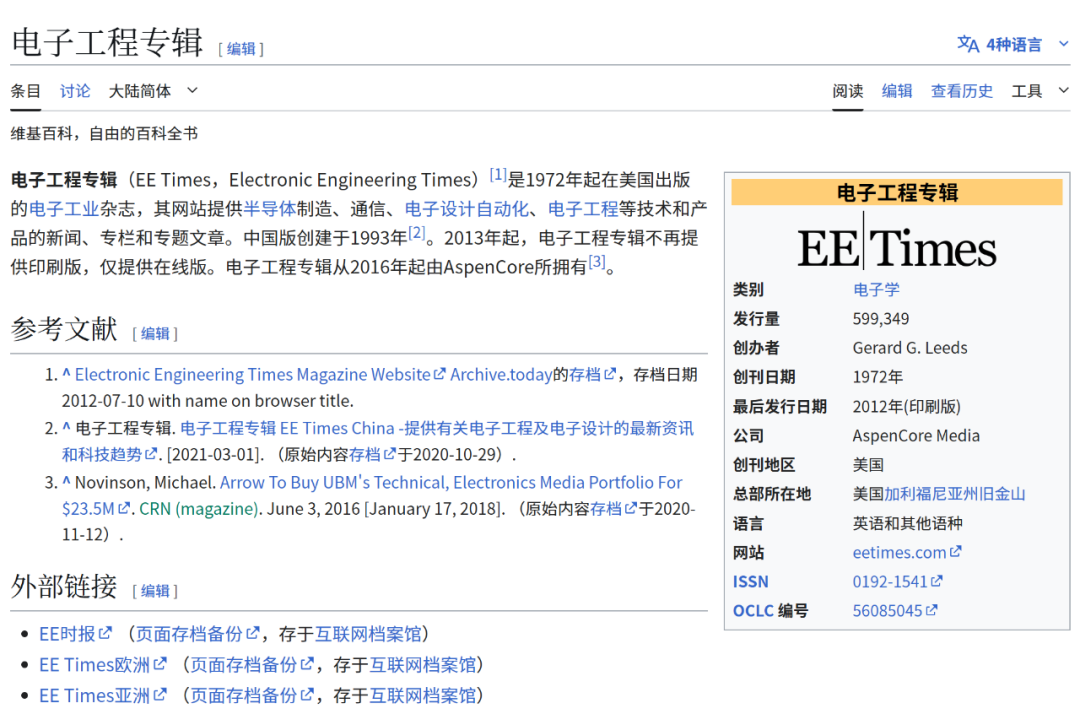1080x714 pixels.
Task: Jump to citation [1] superscript
Action: [498, 175]
